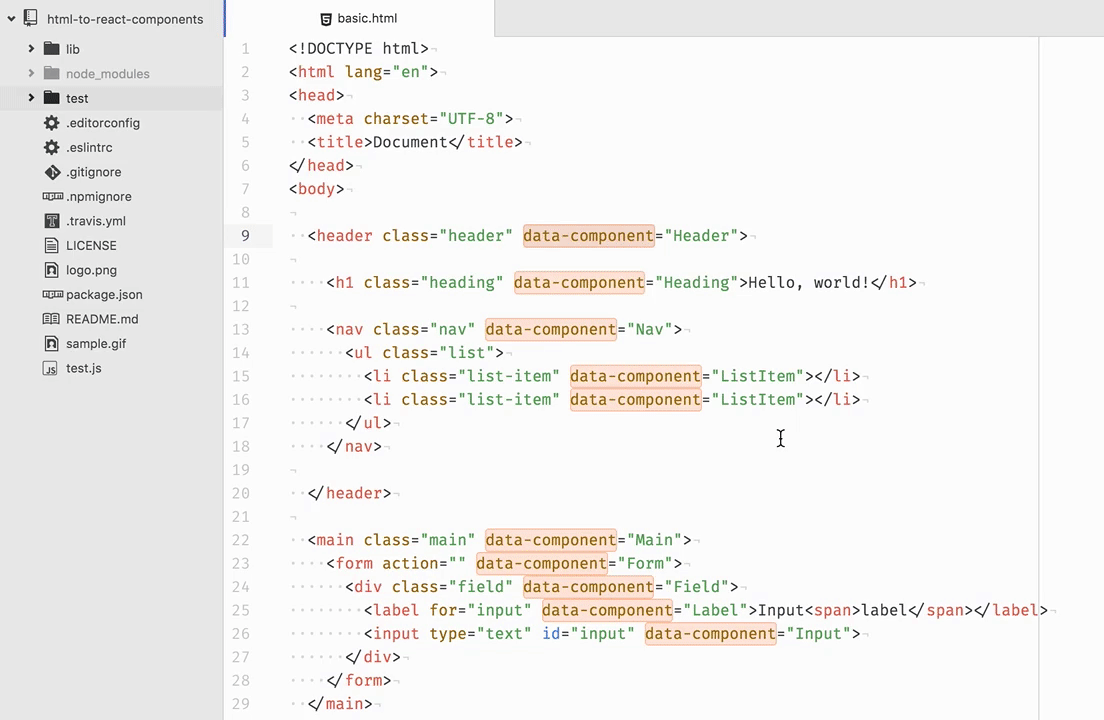The height and width of the screenshot is (720, 1104).
Task: Click the HTML5 icon in the basic.html tab
Action: [x=326, y=18]
